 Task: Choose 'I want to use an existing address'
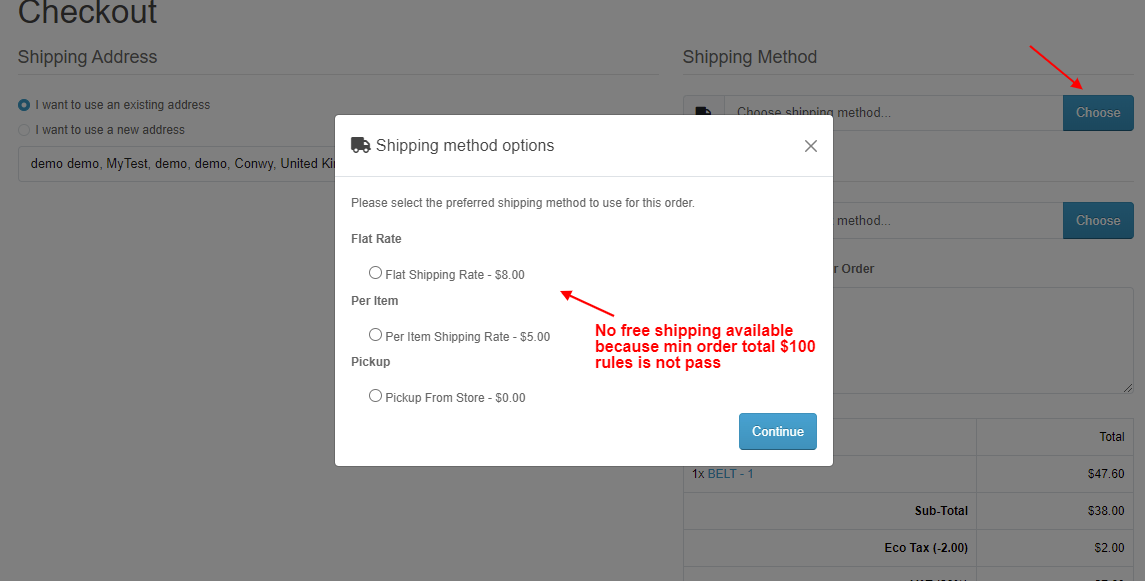tap(24, 105)
